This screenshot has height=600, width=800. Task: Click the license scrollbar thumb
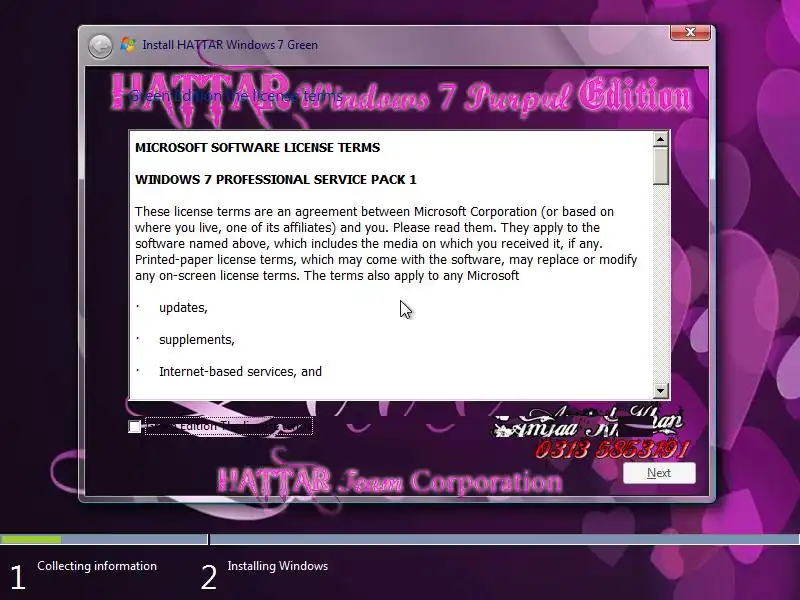[660, 166]
